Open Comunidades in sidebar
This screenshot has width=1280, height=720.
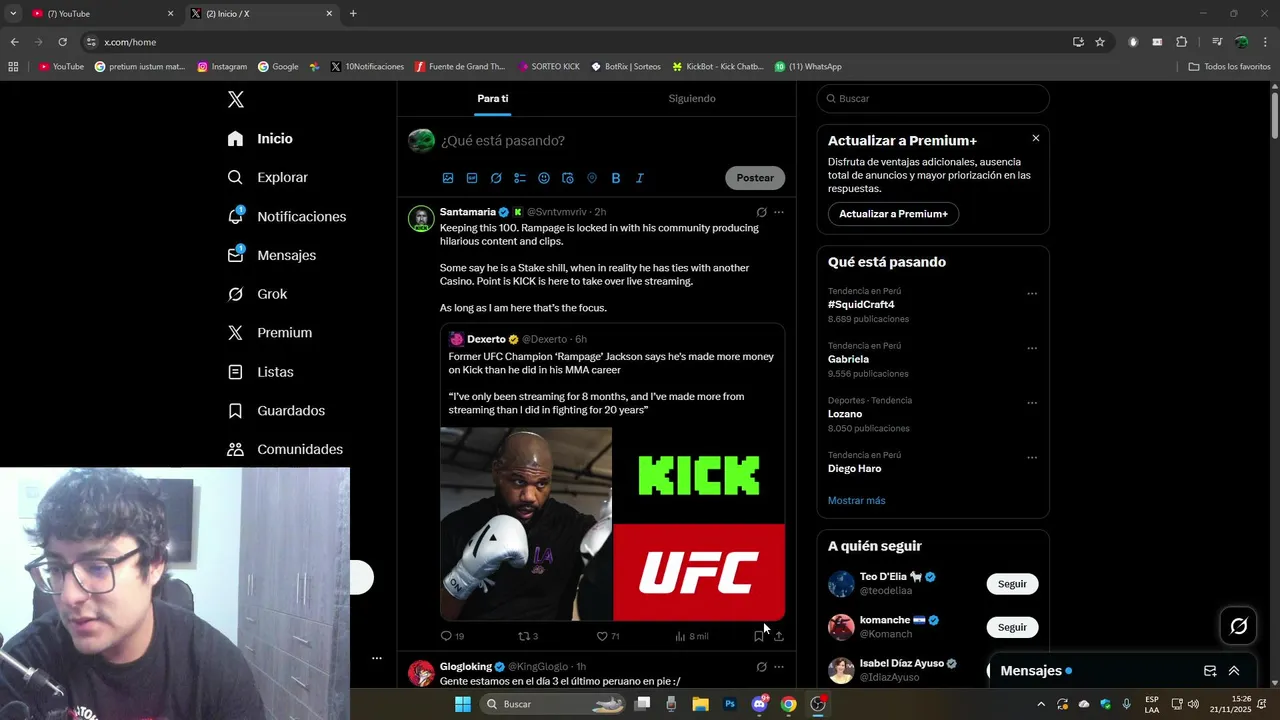[286, 450]
